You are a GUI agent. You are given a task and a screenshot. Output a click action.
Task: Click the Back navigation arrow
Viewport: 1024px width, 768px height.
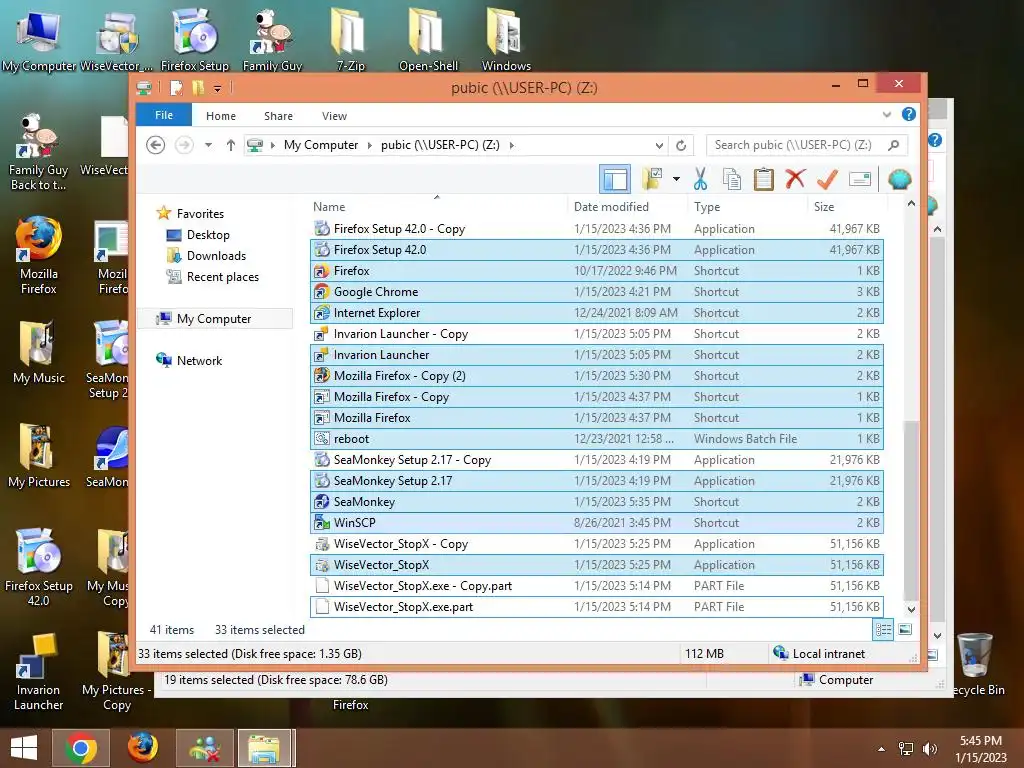tap(155, 145)
